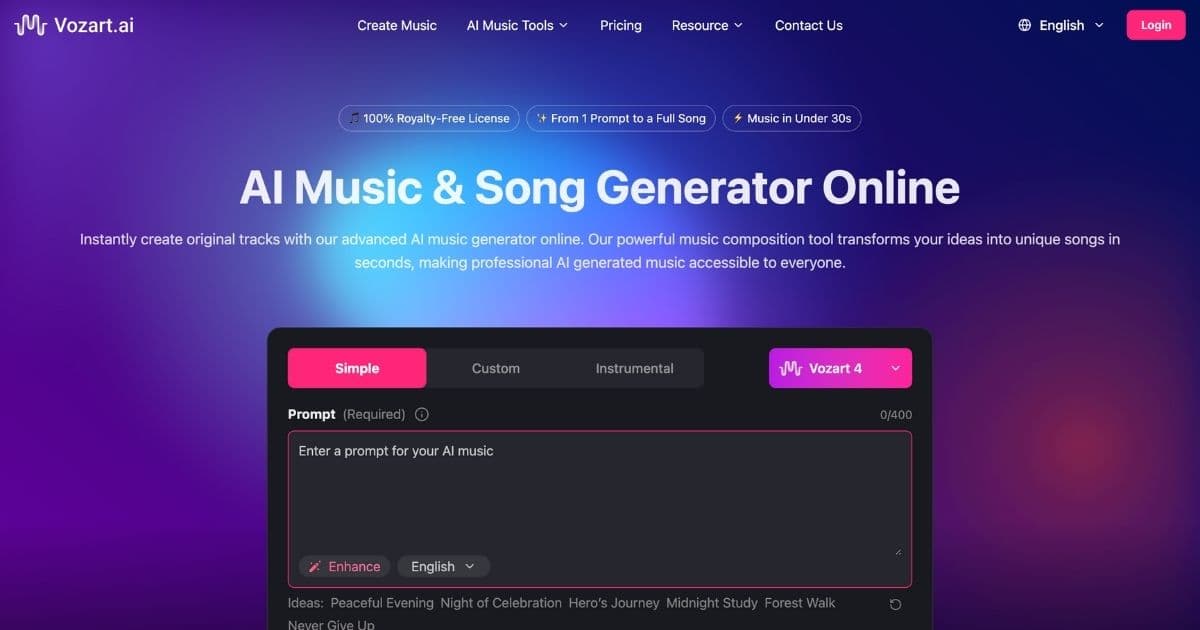The width and height of the screenshot is (1200, 630).
Task: Open the Vozart 4 model dropdown
Action: click(840, 368)
